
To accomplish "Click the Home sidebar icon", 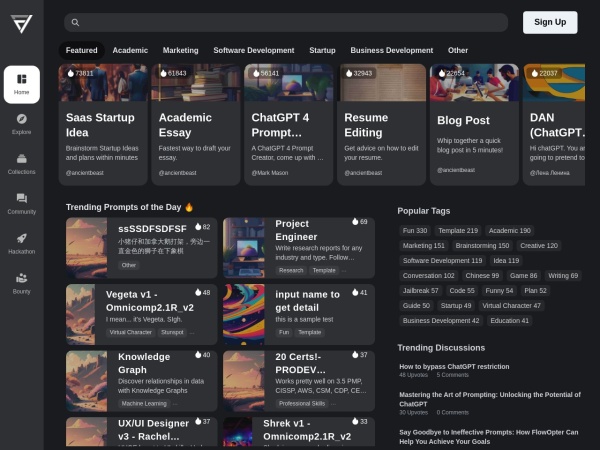I will pyautogui.click(x=21, y=84).
